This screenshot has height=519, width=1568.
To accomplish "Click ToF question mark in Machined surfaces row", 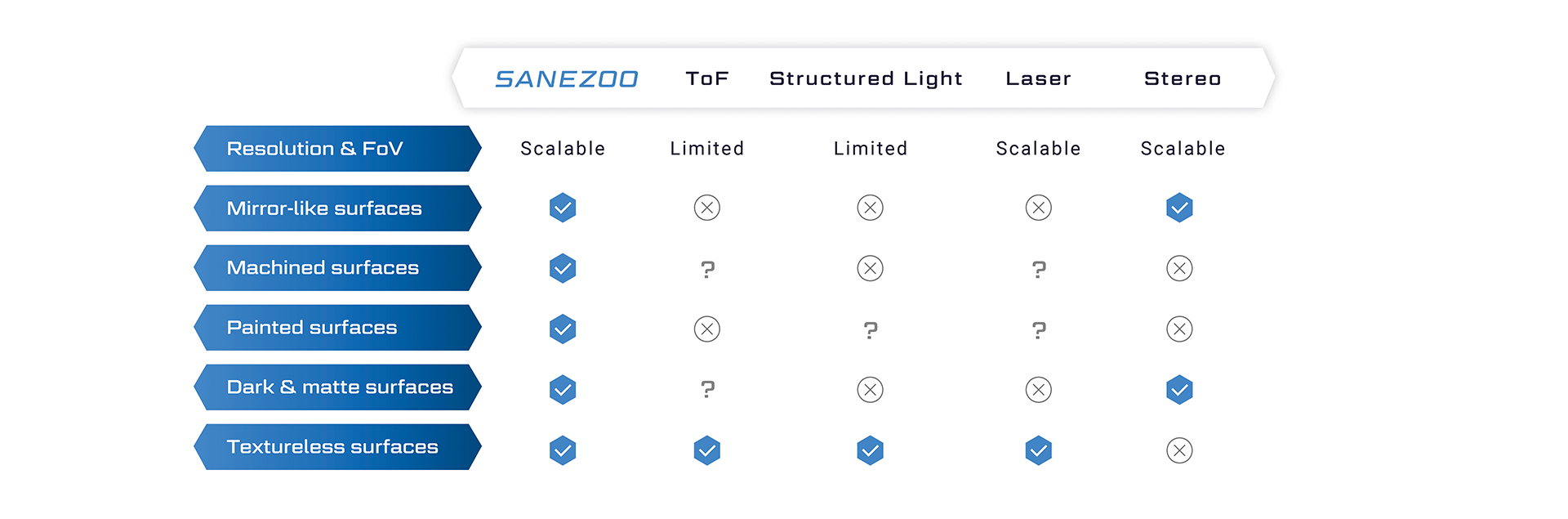I will coord(707,269).
